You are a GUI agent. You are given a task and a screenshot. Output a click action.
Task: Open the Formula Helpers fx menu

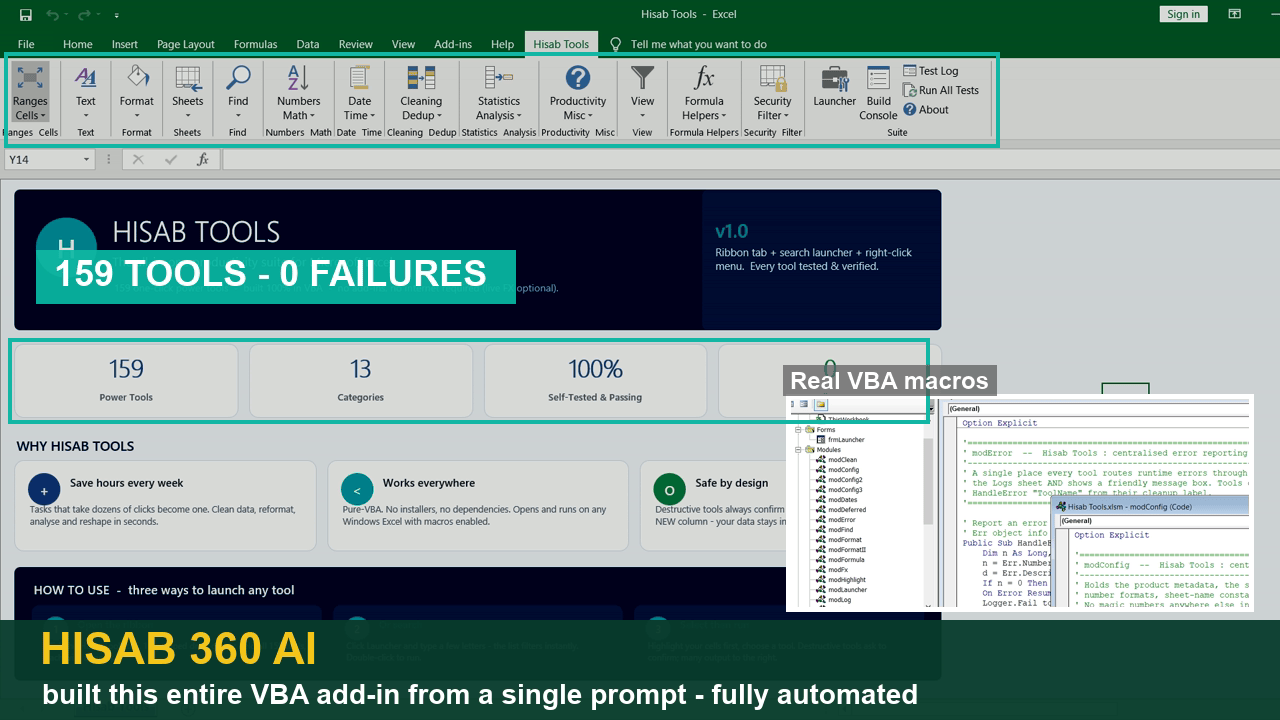tap(704, 93)
